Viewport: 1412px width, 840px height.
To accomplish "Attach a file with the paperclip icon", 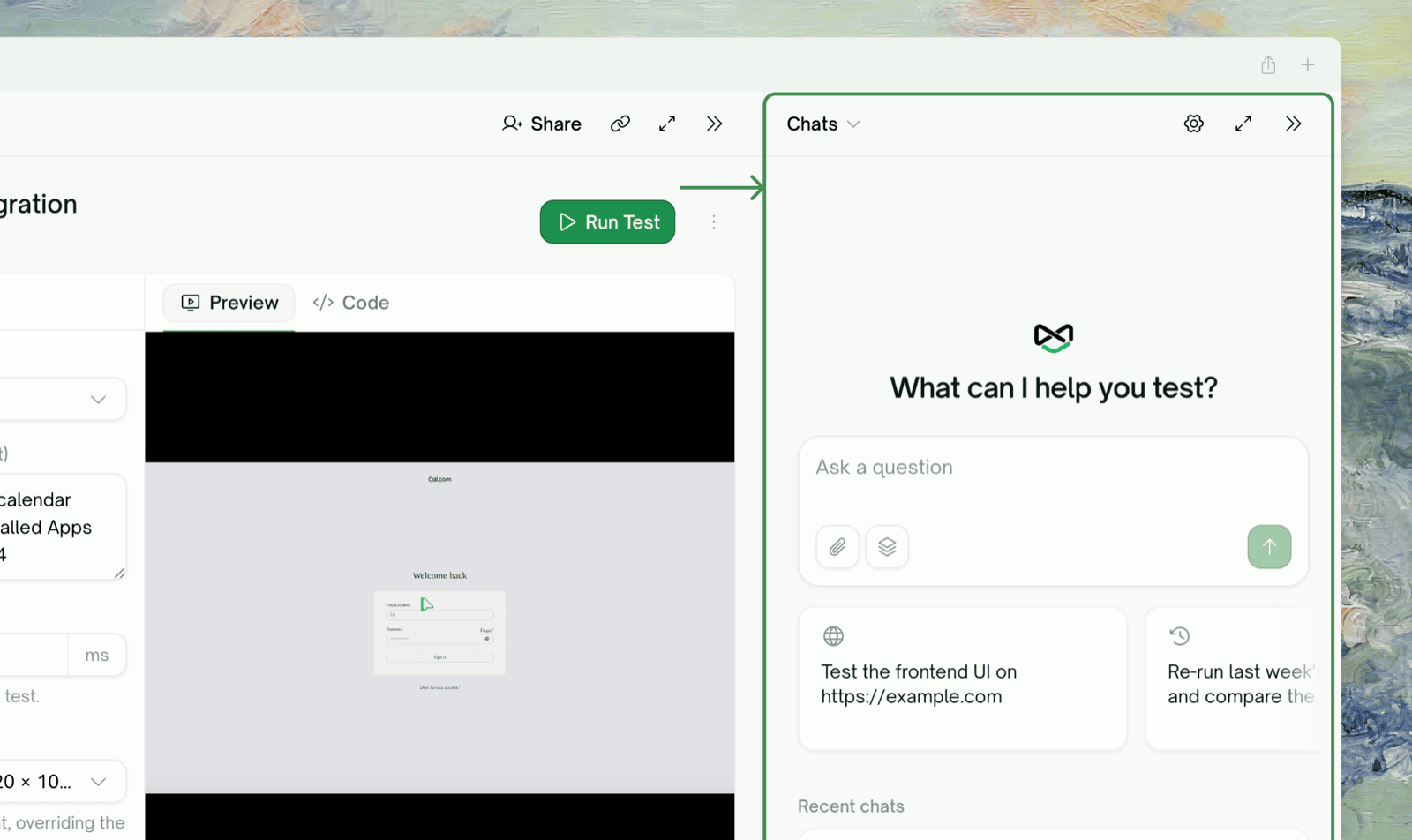I will coord(837,547).
